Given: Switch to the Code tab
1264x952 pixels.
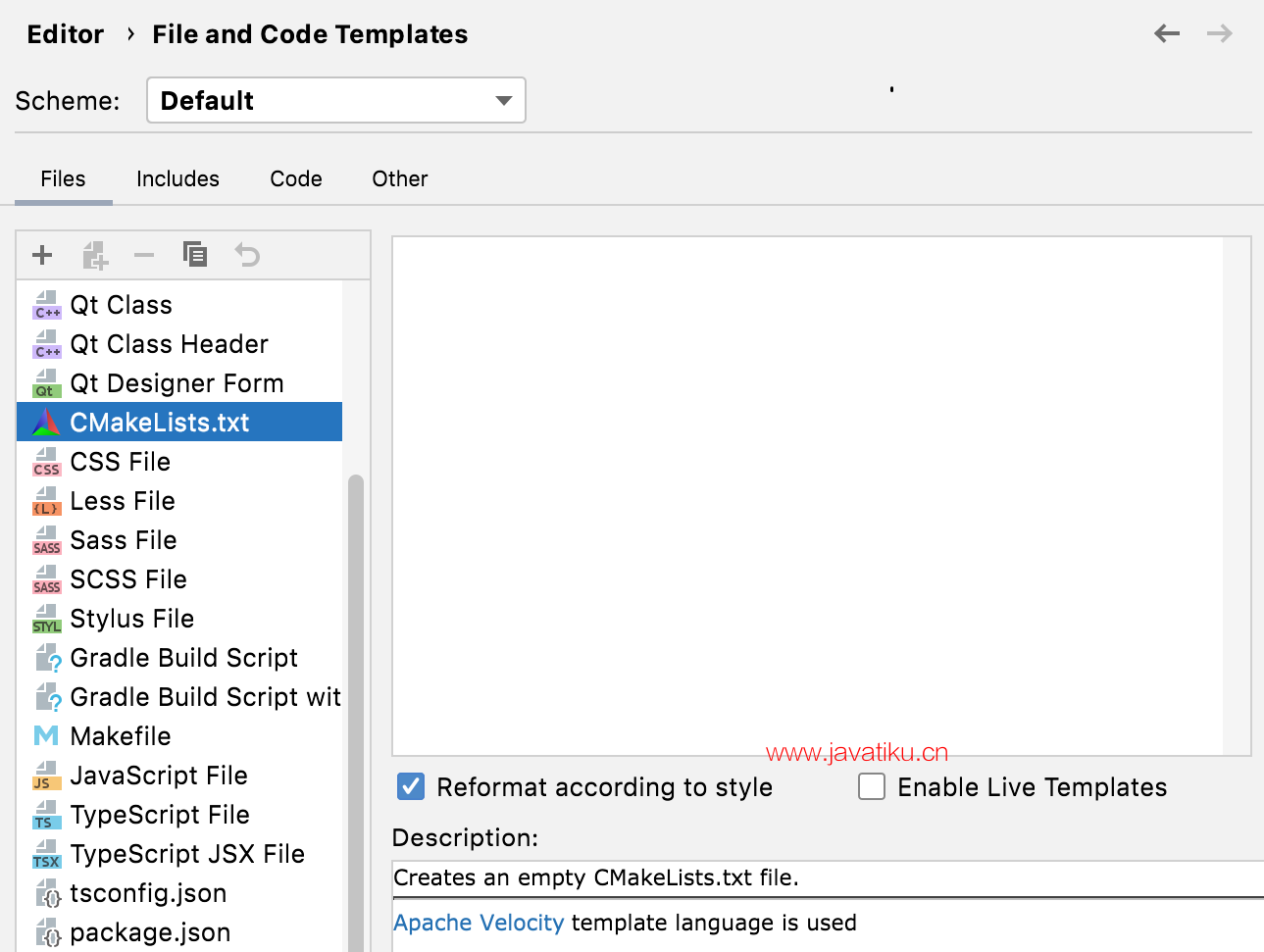Looking at the screenshot, I should click(x=296, y=179).
